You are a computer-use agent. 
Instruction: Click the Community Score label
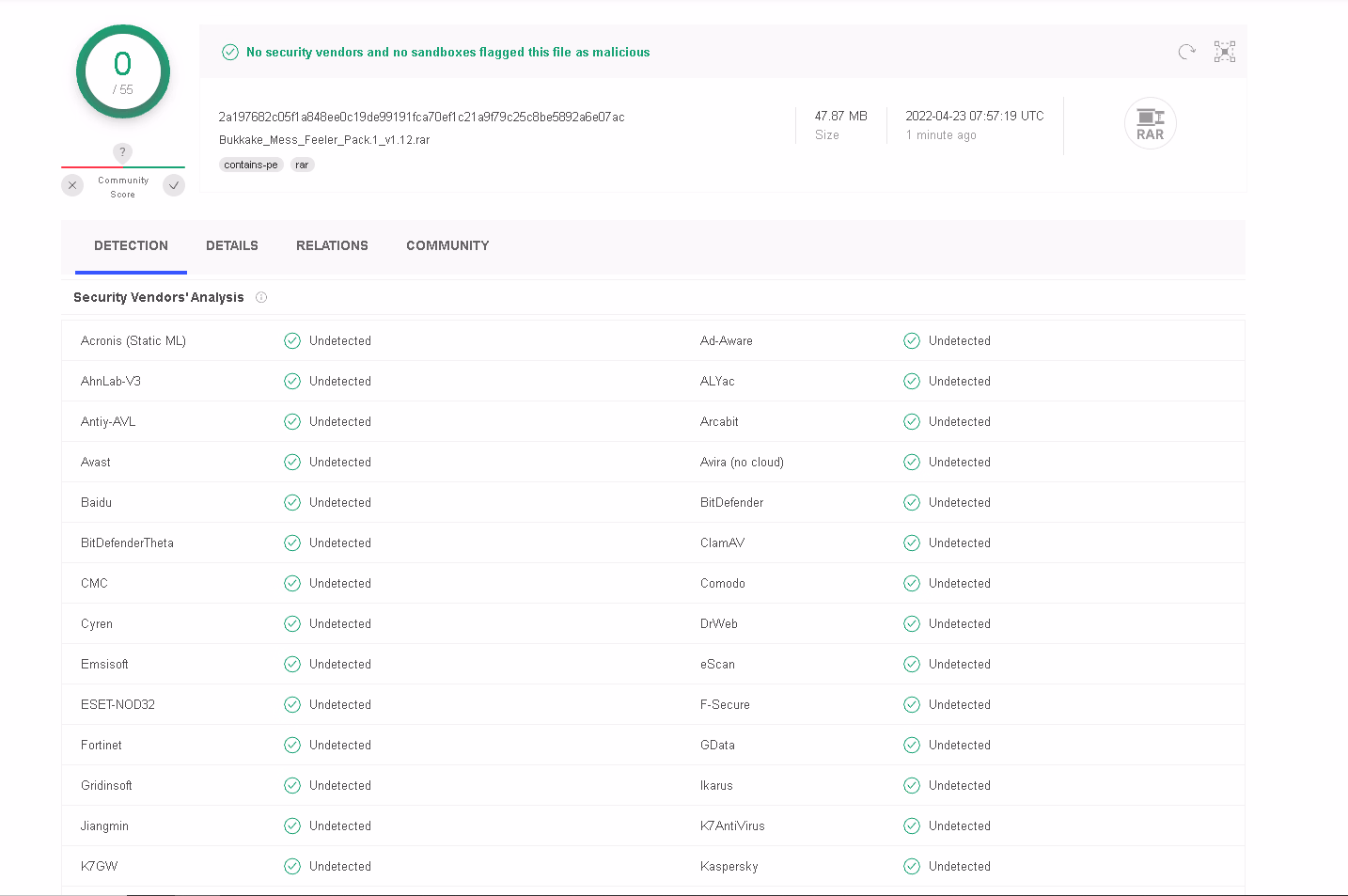[123, 187]
